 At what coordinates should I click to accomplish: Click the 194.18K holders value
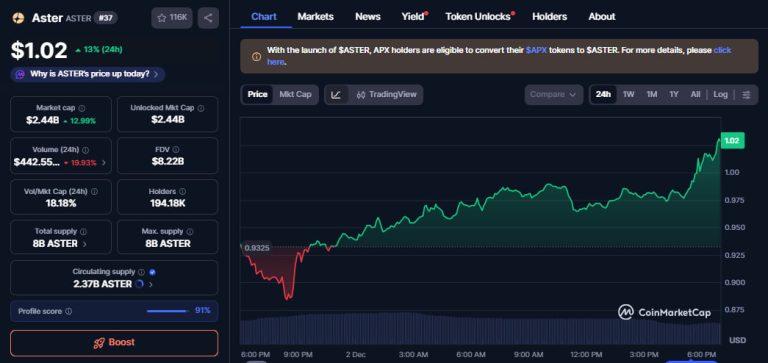pyautogui.click(x=168, y=203)
